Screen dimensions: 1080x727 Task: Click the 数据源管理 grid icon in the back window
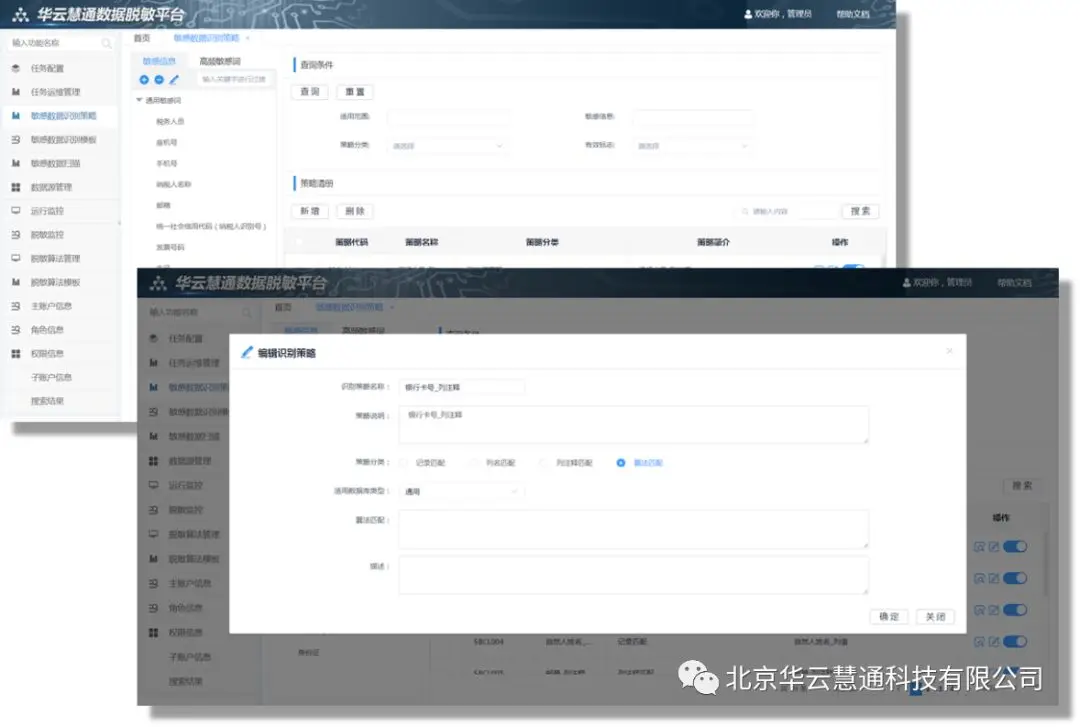[x=16, y=187]
